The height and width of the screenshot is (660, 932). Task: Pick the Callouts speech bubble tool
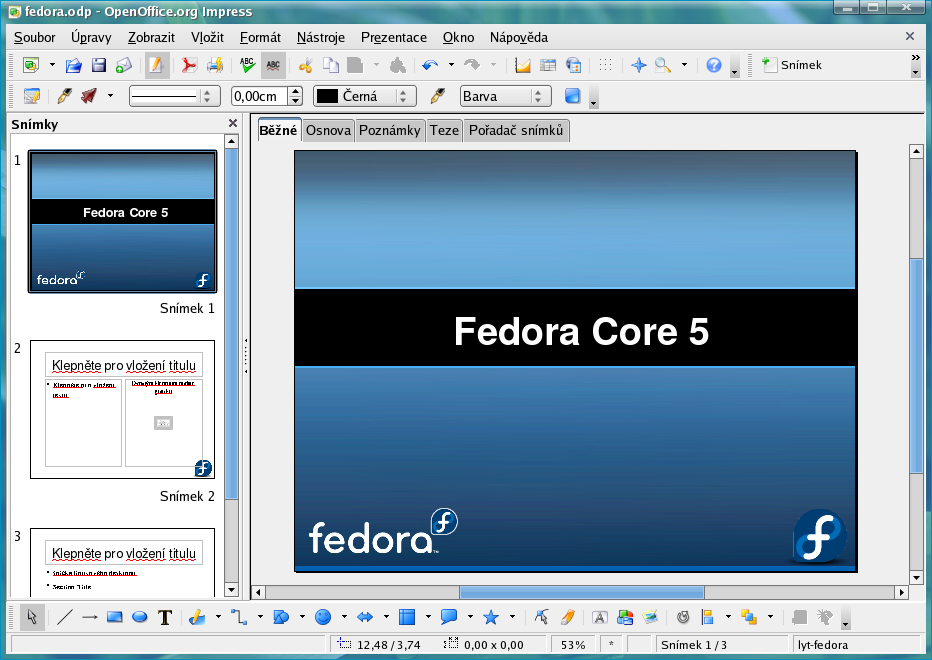449,618
